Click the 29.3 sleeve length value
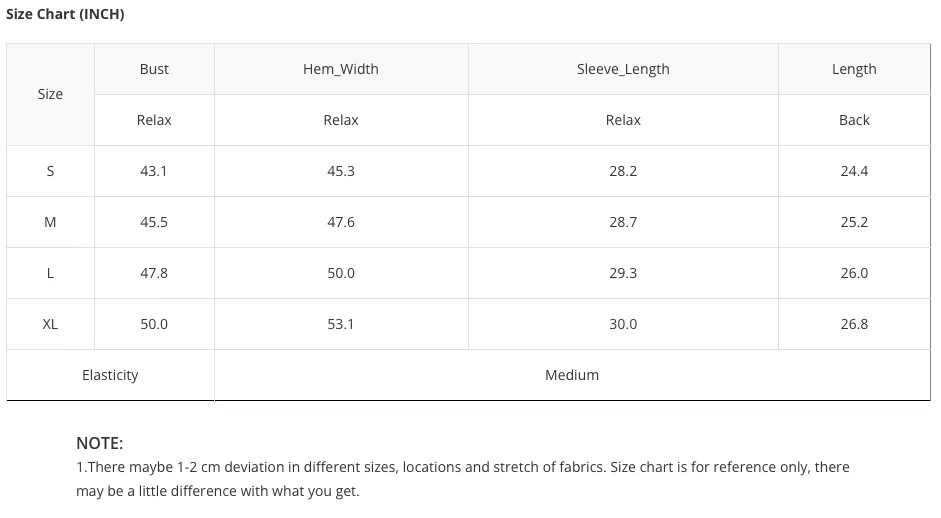The image size is (941, 518). pos(623,273)
